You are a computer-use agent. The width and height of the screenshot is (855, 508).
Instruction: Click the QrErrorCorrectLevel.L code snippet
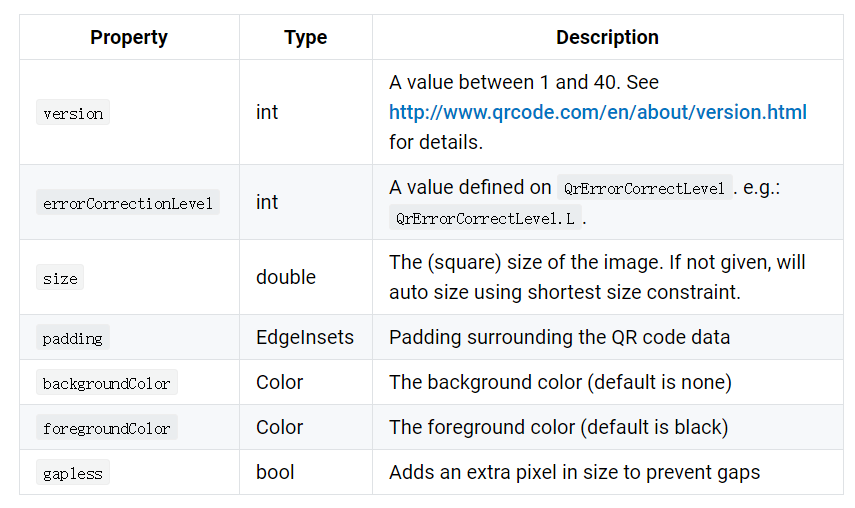point(485,217)
